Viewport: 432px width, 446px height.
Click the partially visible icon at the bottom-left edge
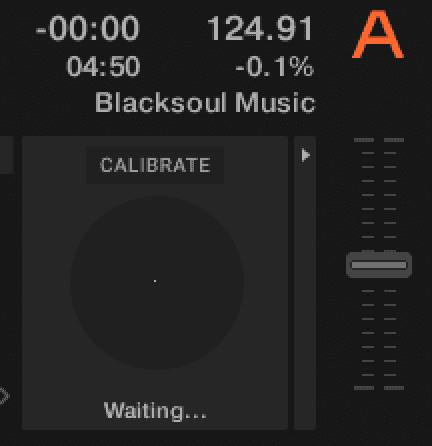[x=4, y=396]
